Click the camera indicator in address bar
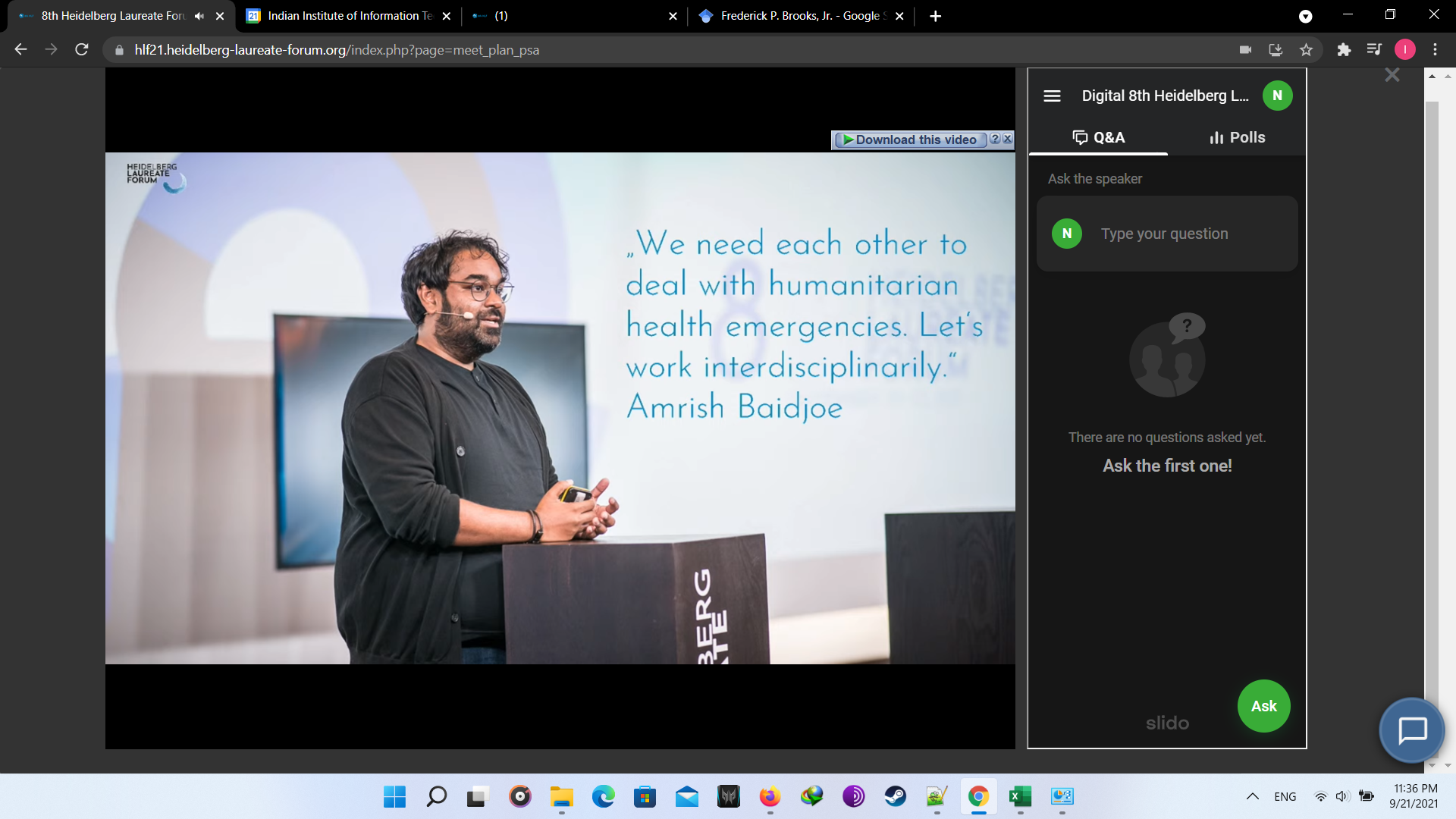This screenshot has width=1456, height=819. coord(1245,50)
